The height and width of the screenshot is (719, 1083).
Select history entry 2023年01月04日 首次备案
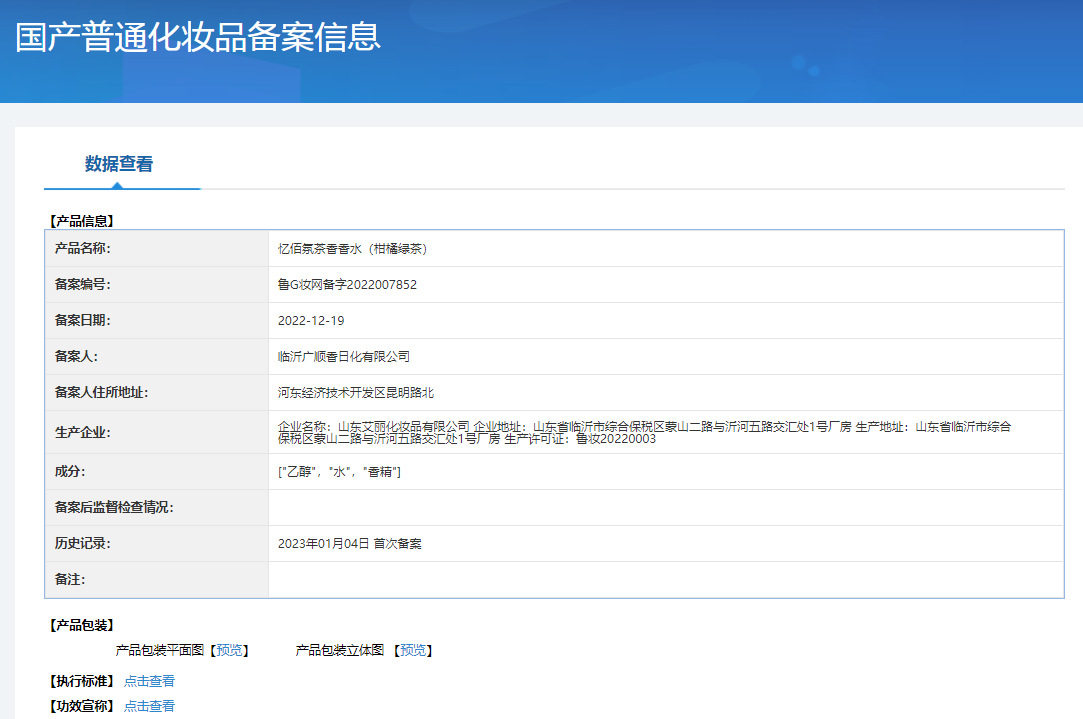point(349,544)
